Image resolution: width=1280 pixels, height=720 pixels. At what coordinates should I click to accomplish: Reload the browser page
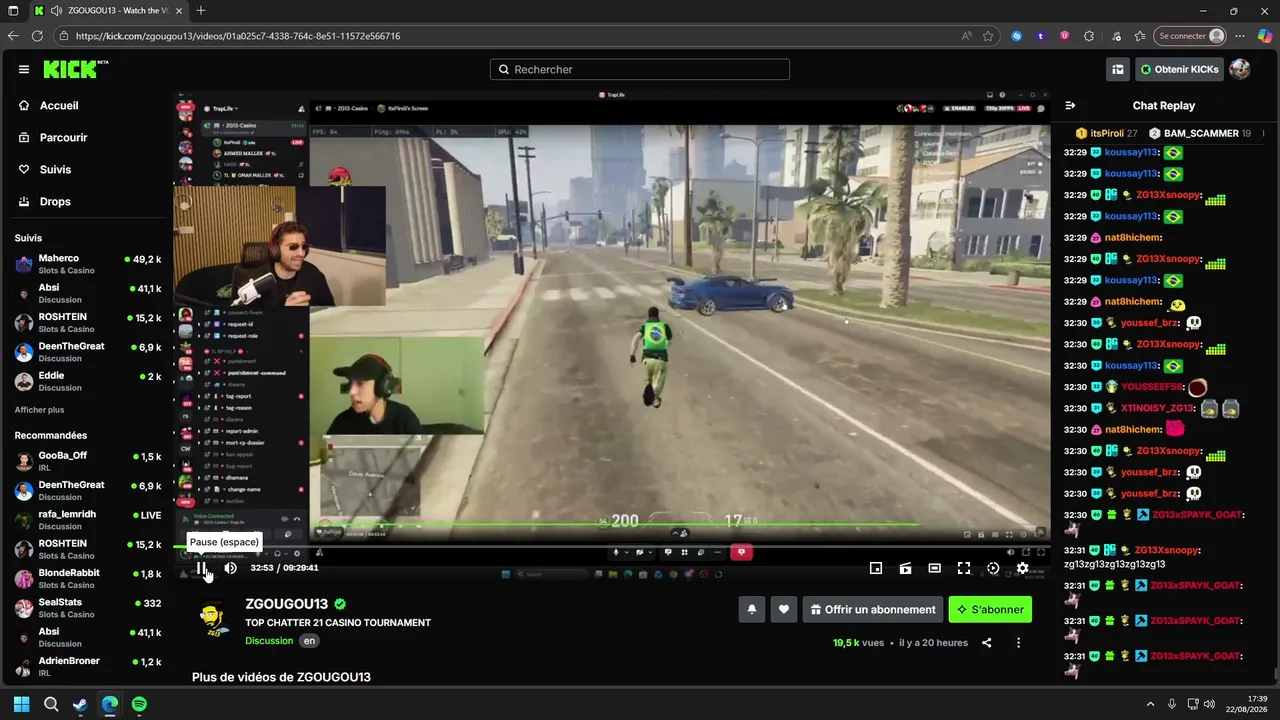[x=37, y=36]
